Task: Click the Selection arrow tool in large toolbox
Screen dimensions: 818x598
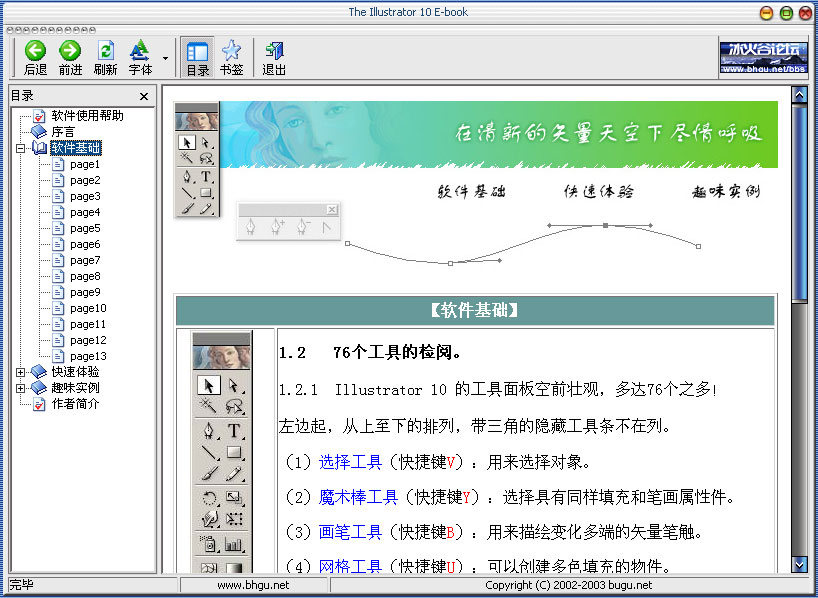Action: pyautogui.click(x=209, y=386)
